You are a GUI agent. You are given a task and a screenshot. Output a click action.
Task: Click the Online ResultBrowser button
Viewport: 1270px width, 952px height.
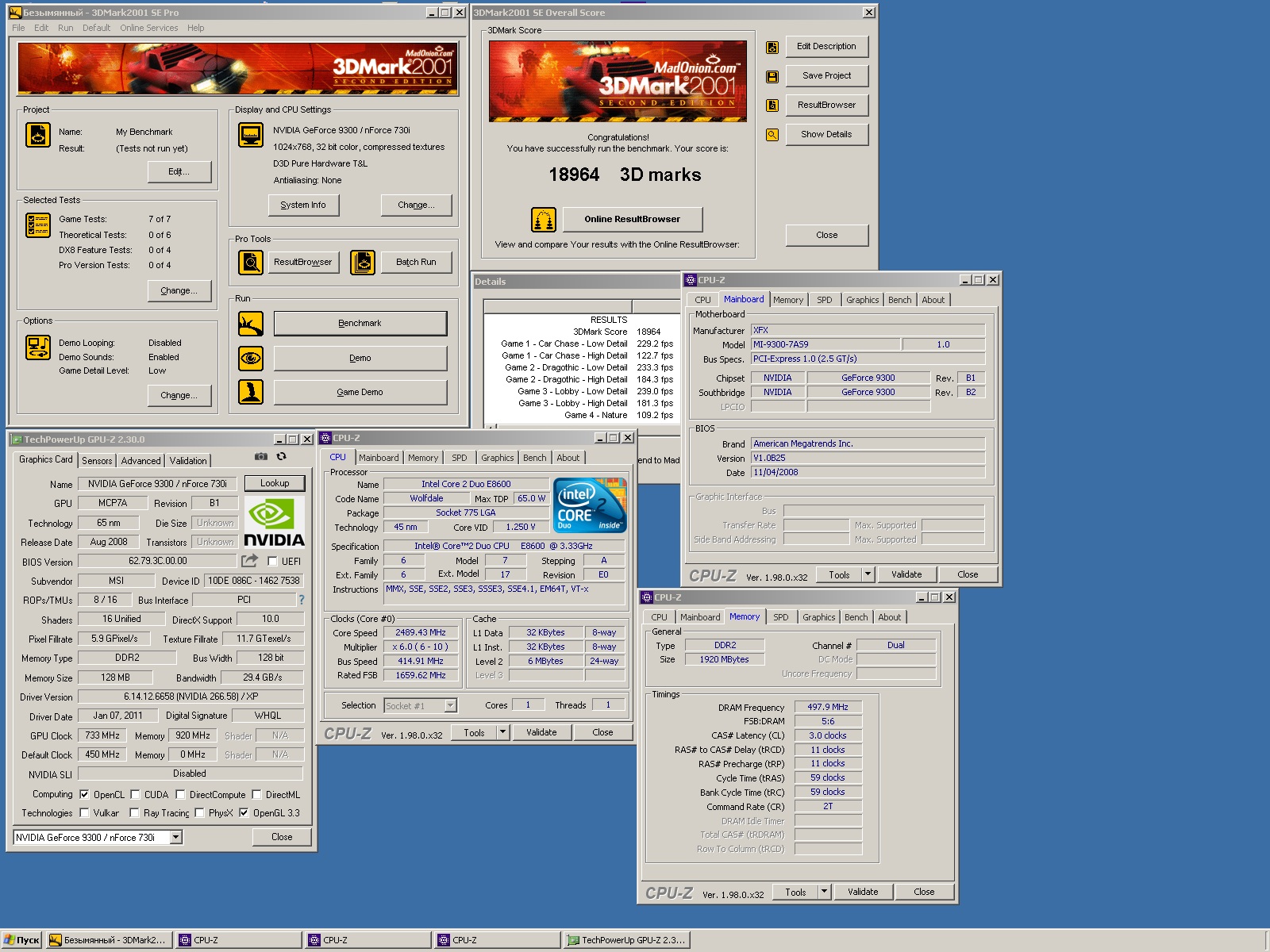tap(633, 219)
